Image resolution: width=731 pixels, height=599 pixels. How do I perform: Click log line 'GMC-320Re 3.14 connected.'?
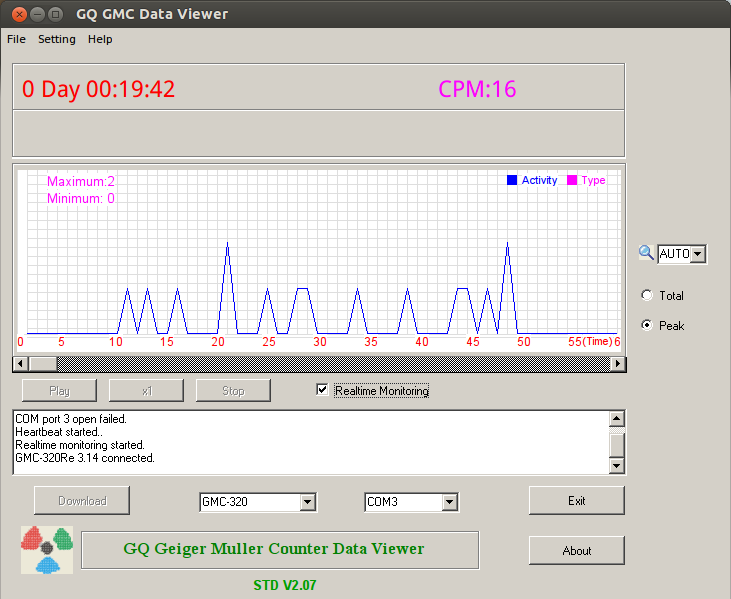click(x=85, y=458)
